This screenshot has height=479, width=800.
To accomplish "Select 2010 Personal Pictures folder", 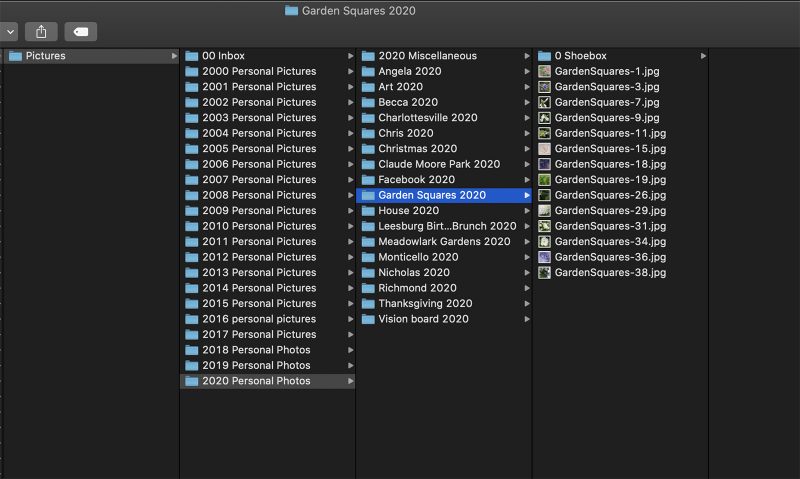I will (268, 226).
